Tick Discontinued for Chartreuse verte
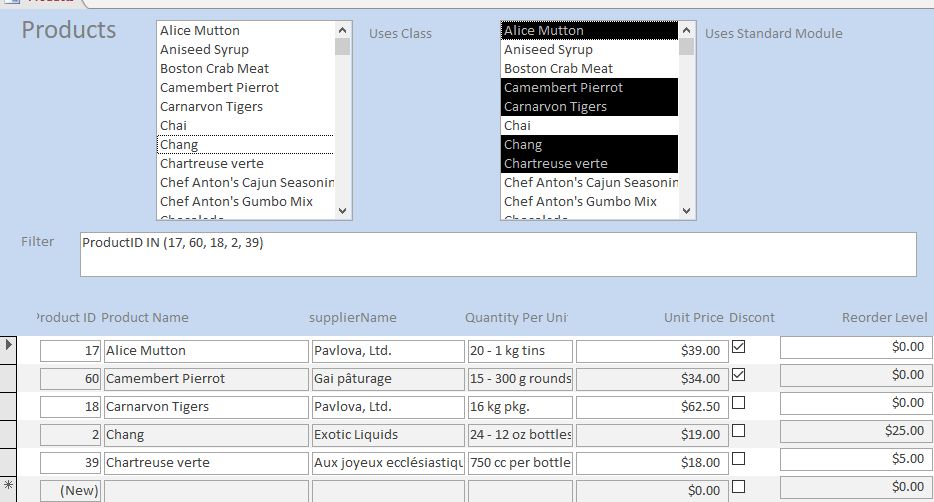The width and height of the screenshot is (934, 502). (x=739, y=458)
